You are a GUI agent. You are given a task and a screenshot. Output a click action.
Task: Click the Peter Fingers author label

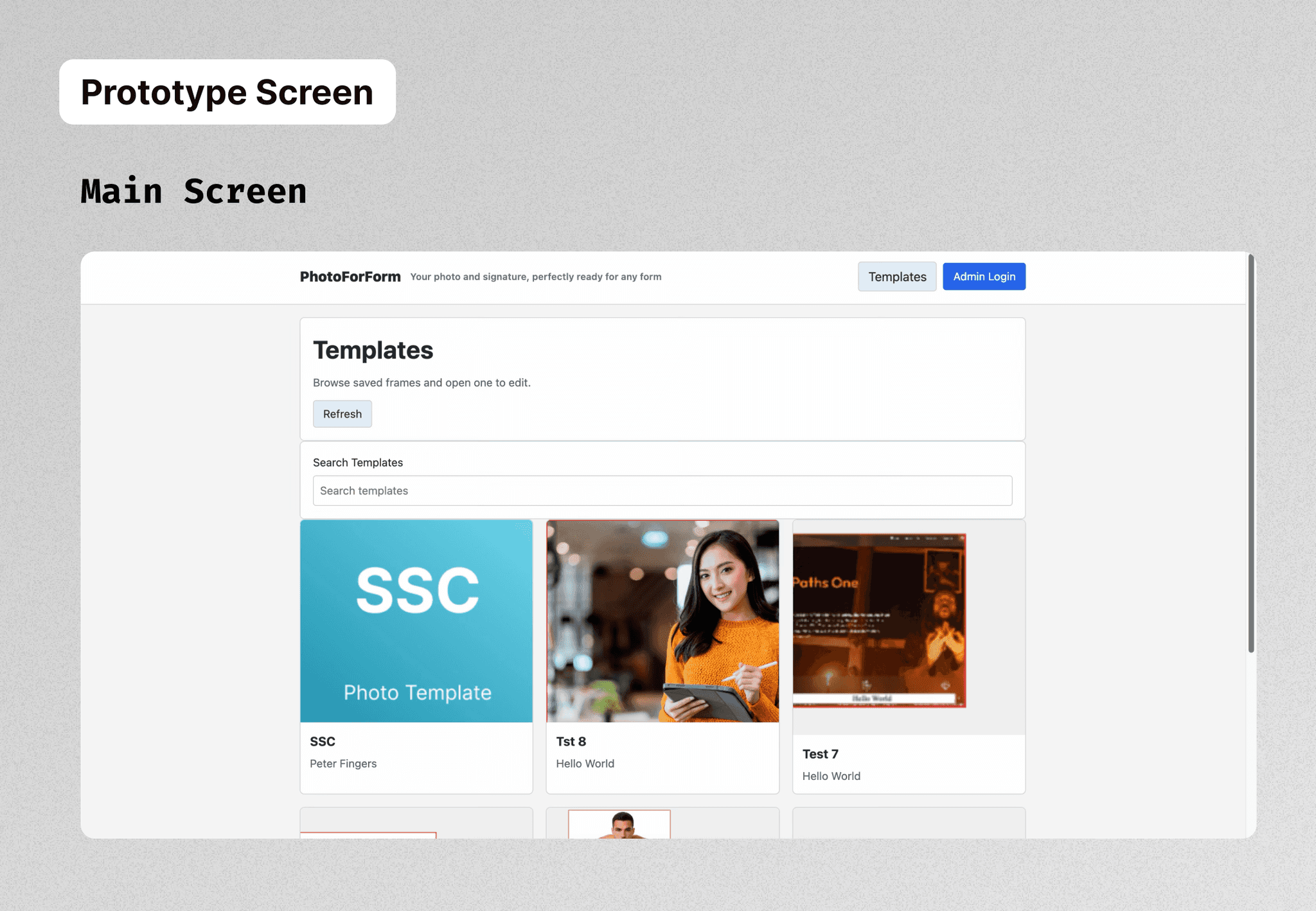(343, 764)
